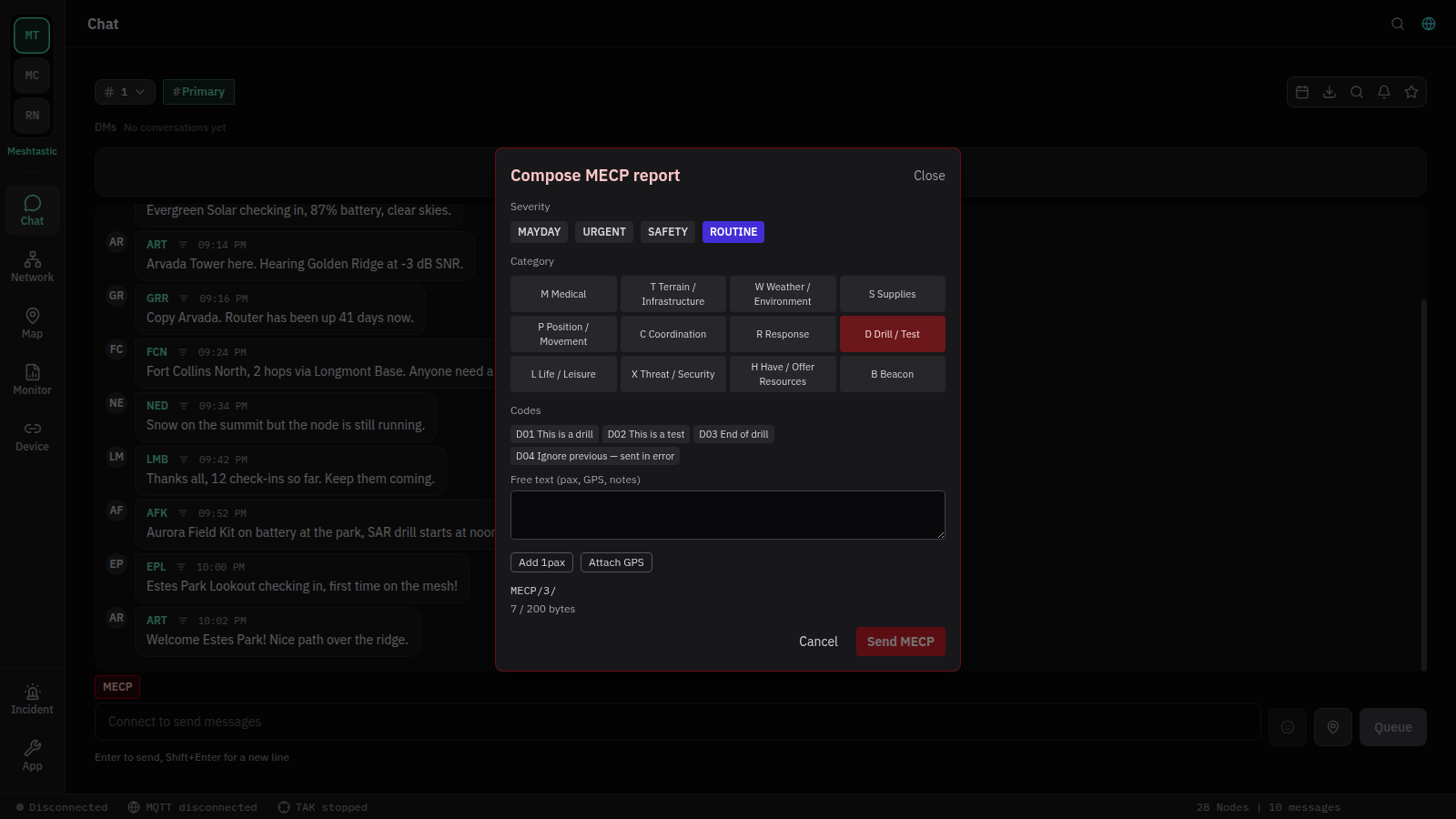Click the location pin button near Queue
This screenshot has height=819, width=1456.
point(1333,727)
